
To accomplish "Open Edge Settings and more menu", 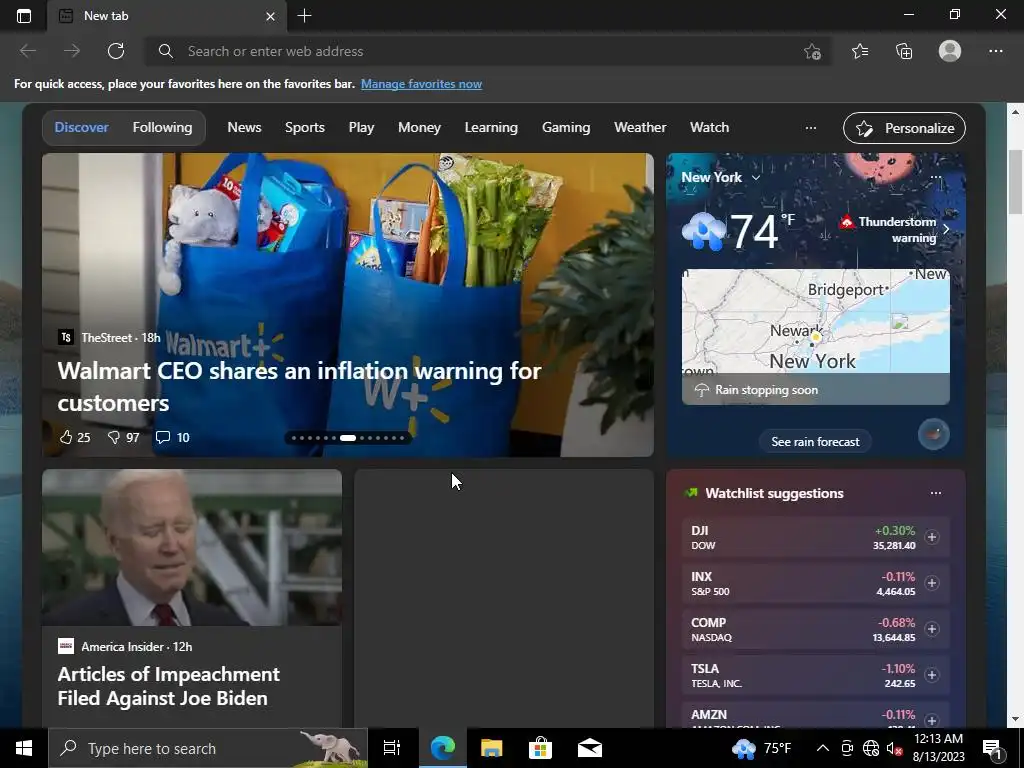I will pyautogui.click(x=996, y=51).
